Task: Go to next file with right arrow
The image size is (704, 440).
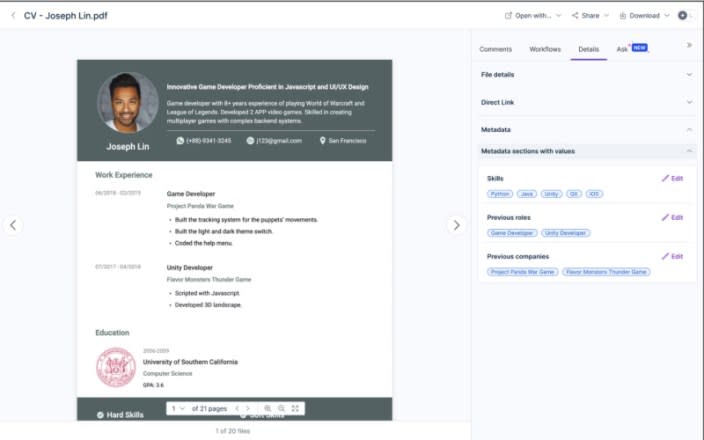Action: [x=456, y=225]
